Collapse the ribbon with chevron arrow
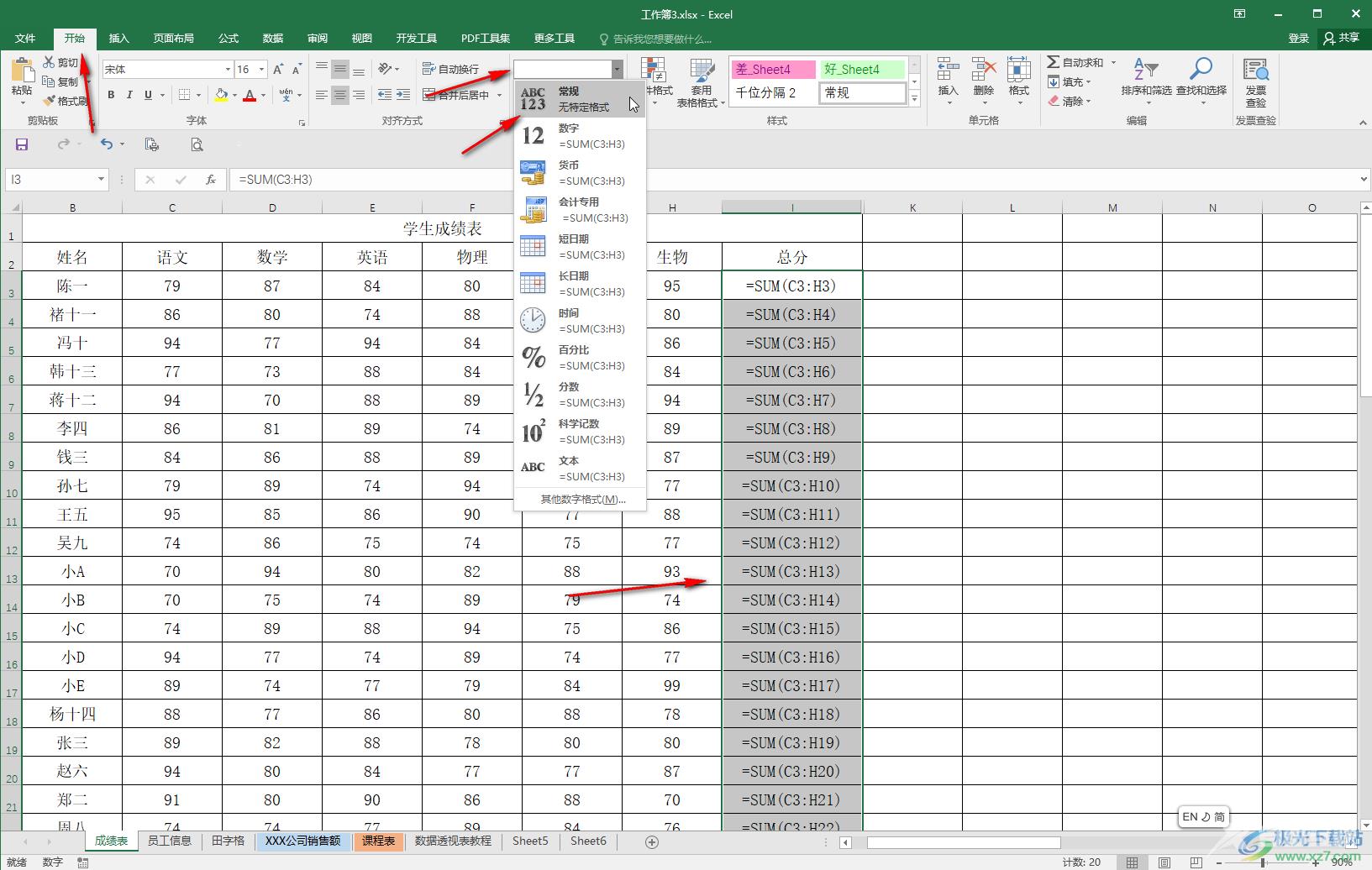Viewport: 1372px width, 870px height. click(1363, 123)
